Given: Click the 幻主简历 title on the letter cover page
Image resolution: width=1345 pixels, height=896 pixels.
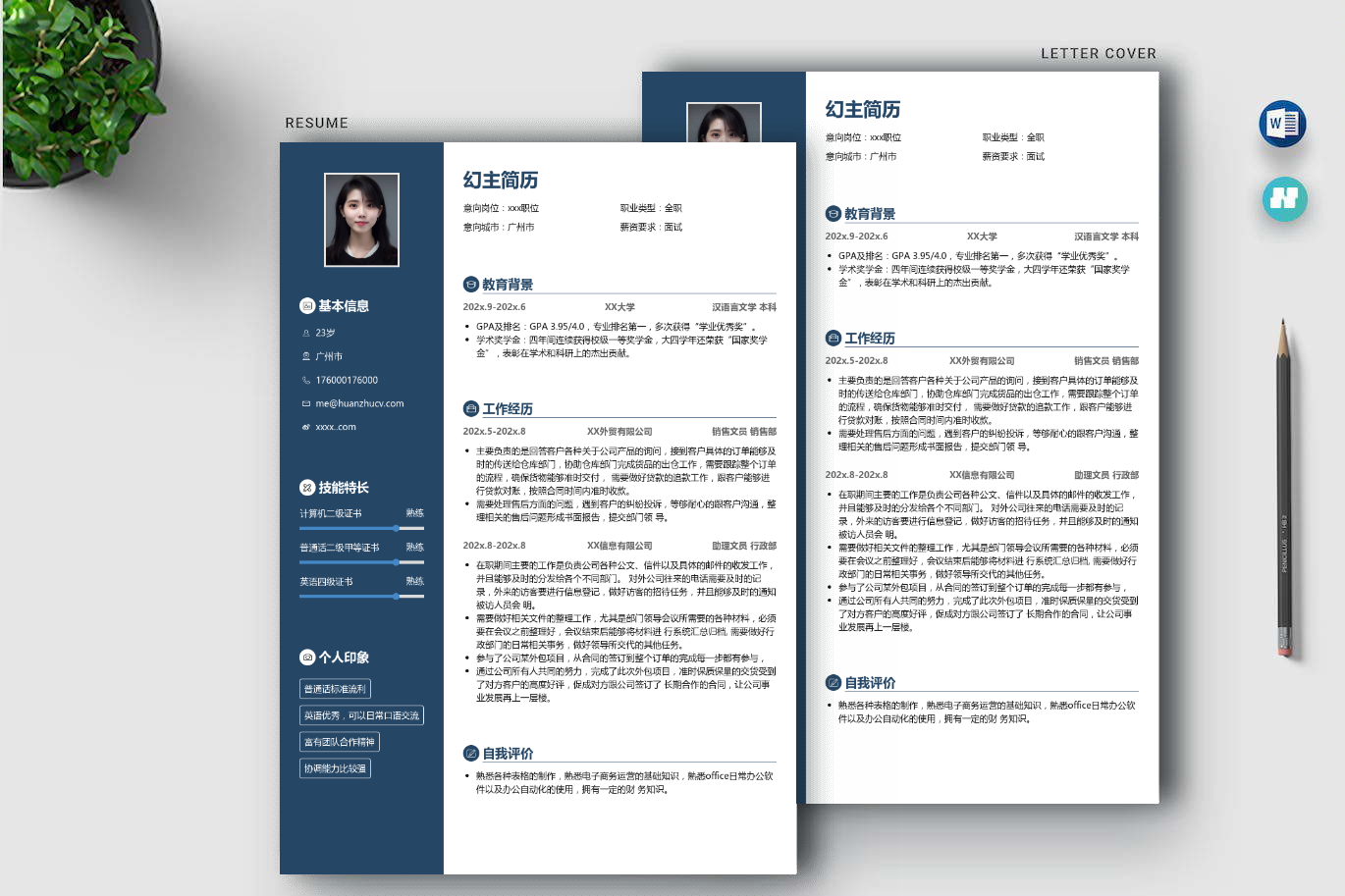Looking at the screenshot, I should pos(863,110).
